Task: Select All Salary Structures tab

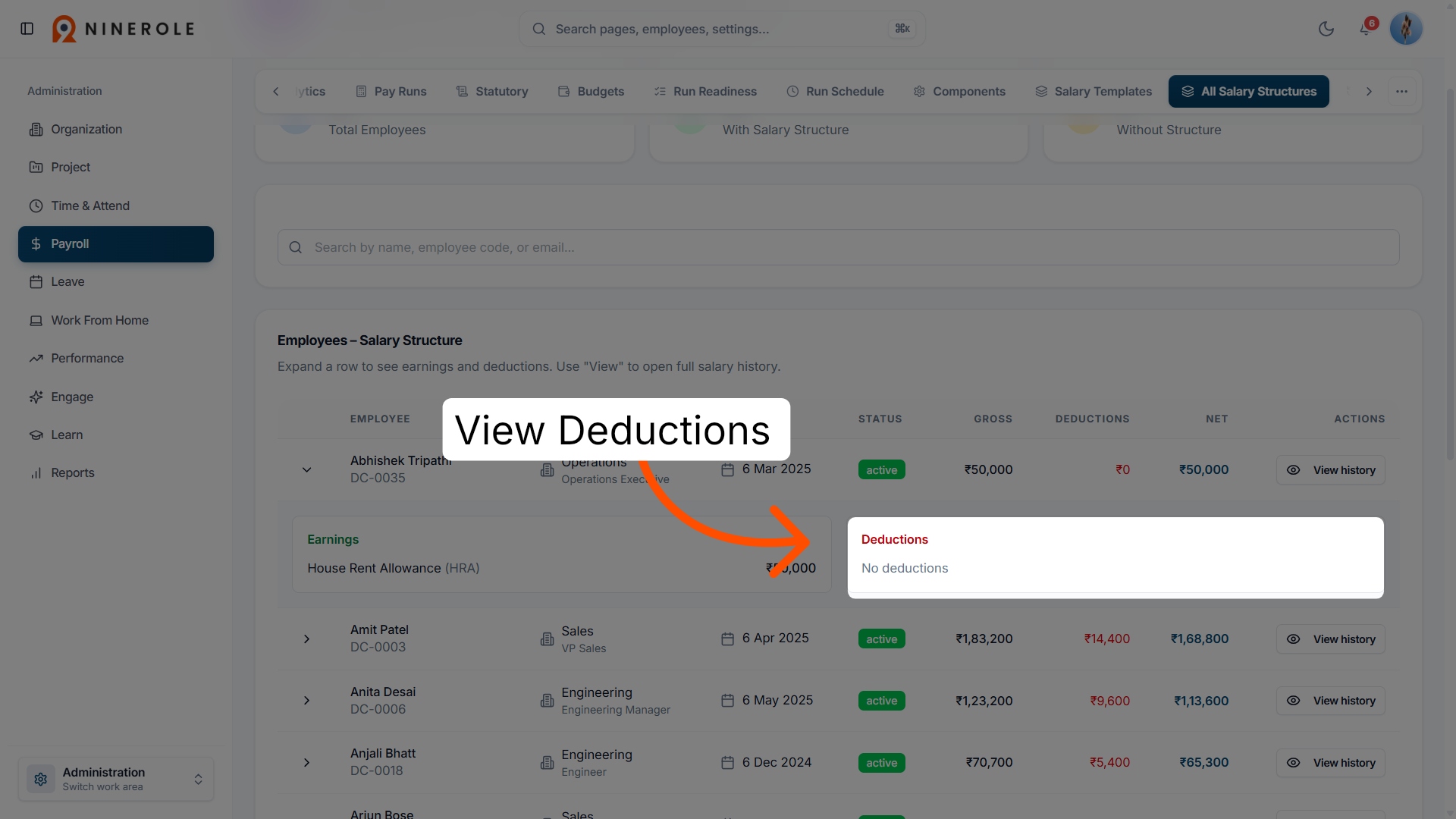Action: [1248, 91]
